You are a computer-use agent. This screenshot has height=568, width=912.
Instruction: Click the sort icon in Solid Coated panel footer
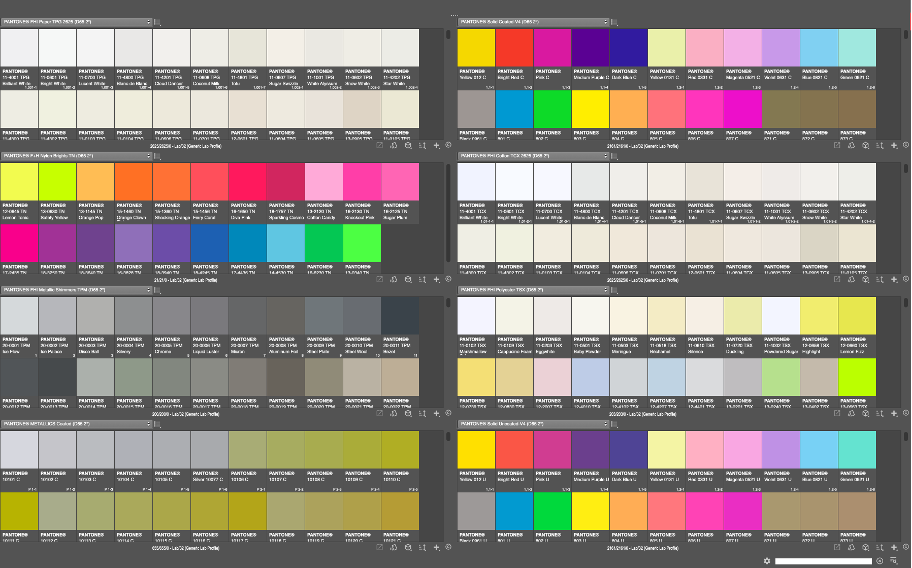coord(880,145)
